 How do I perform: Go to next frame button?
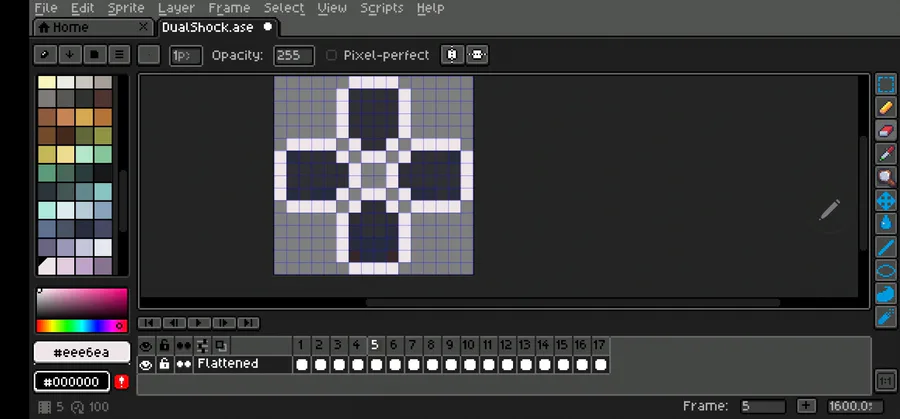coord(224,323)
